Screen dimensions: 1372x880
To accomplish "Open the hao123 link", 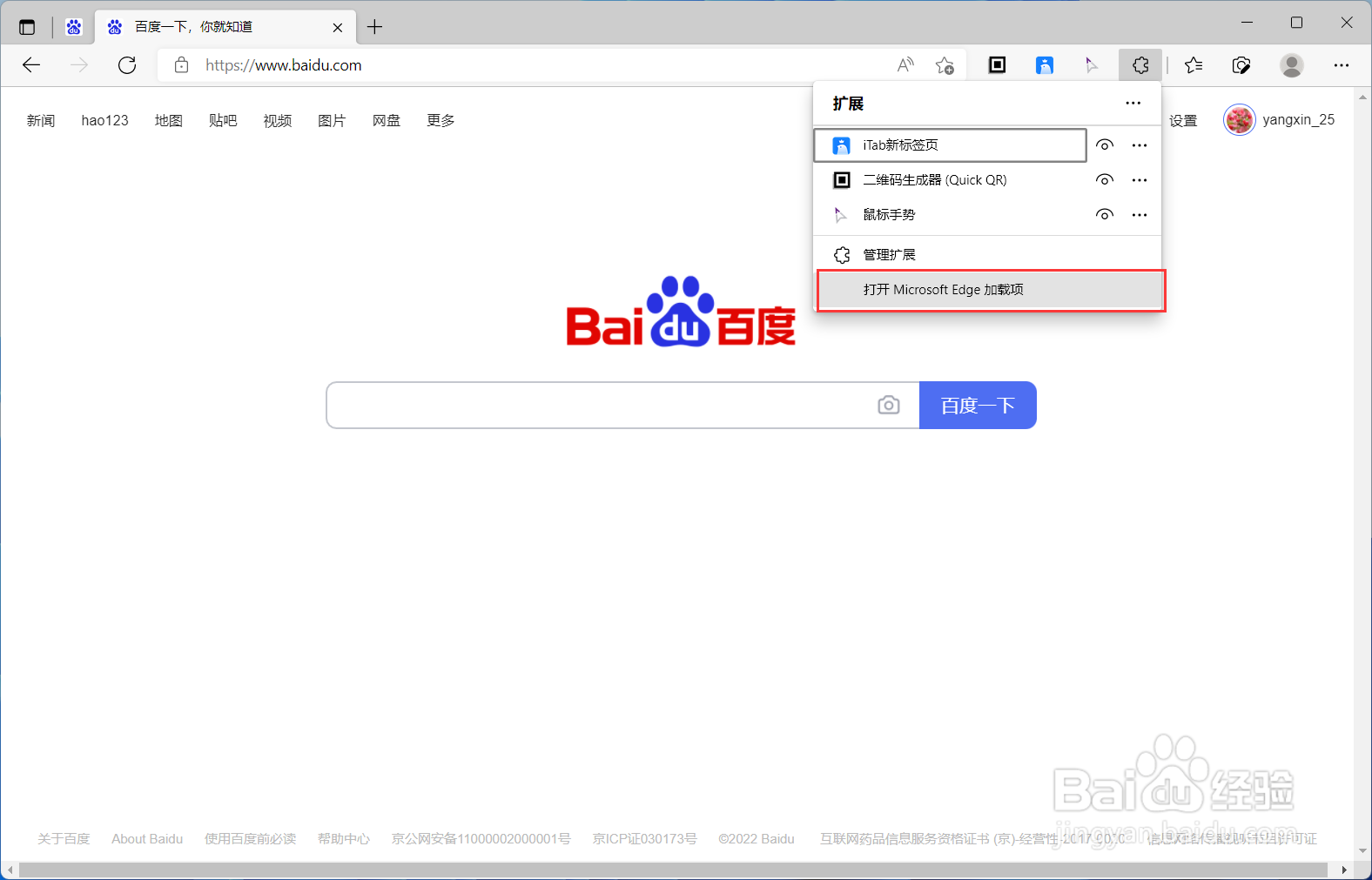I will (x=104, y=121).
